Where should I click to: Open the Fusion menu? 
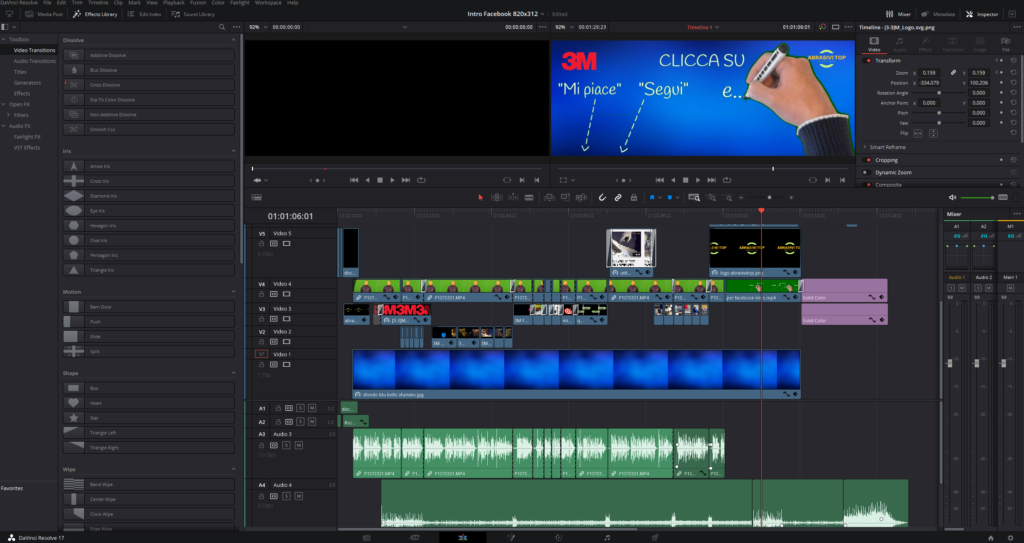point(198,3)
